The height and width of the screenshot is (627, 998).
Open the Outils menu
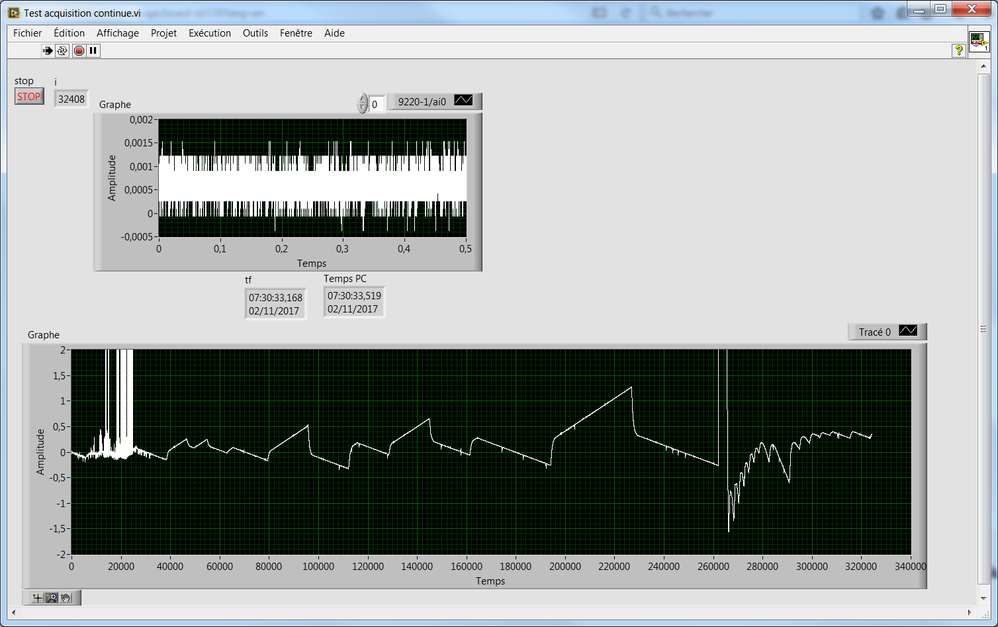click(255, 33)
